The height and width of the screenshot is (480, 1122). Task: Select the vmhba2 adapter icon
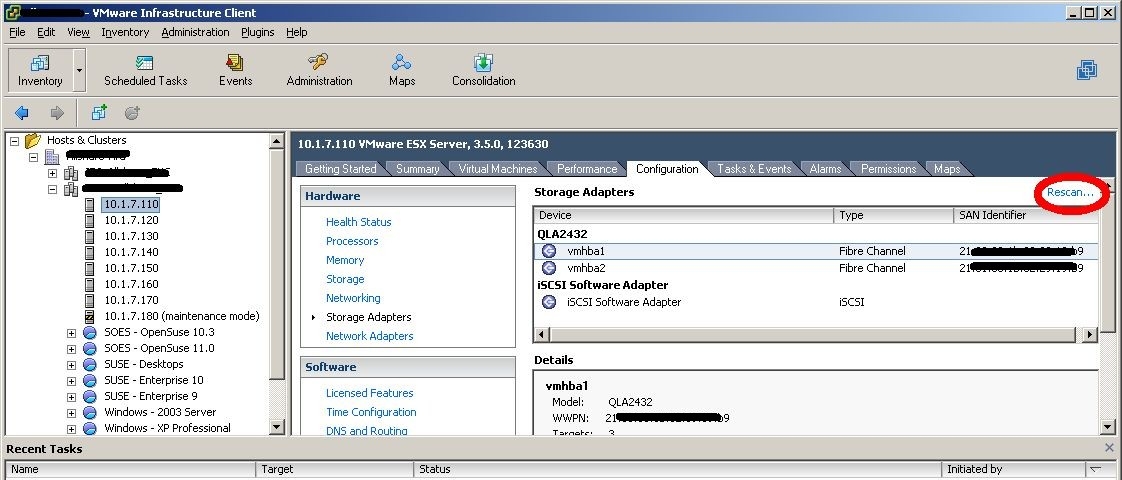pyautogui.click(x=549, y=268)
